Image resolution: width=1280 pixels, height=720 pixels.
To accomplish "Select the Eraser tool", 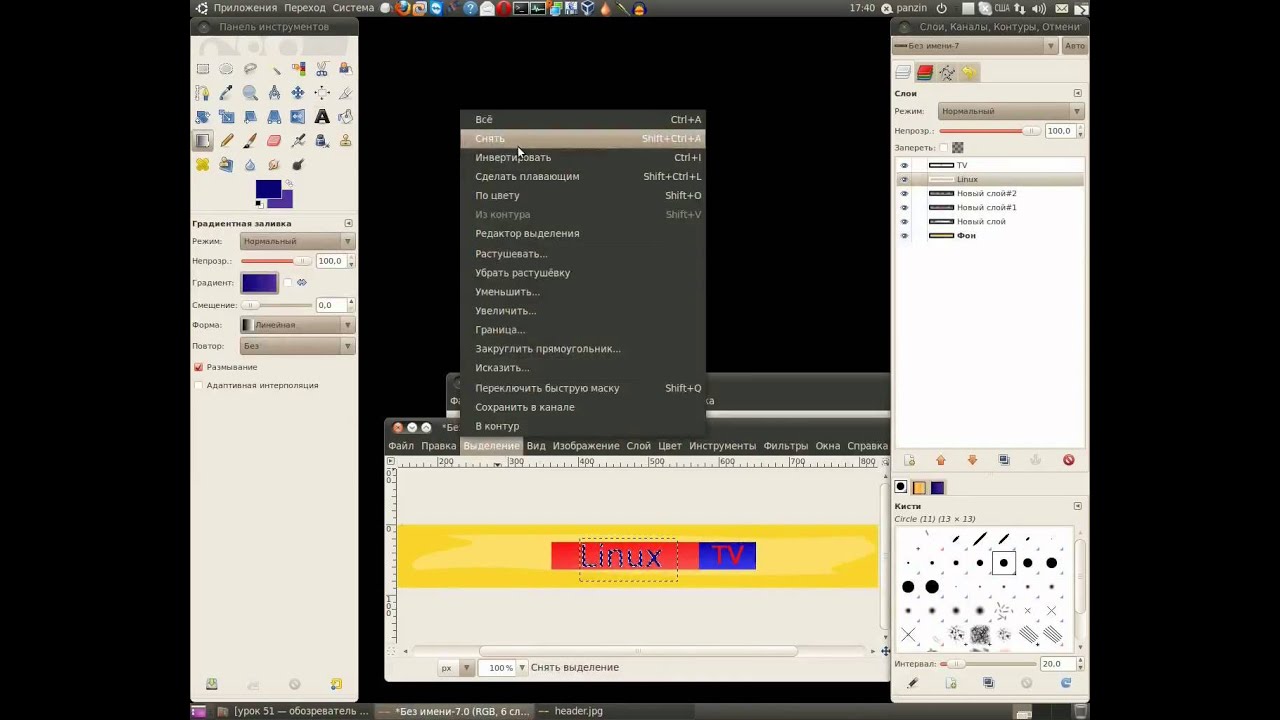I will click(274, 141).
